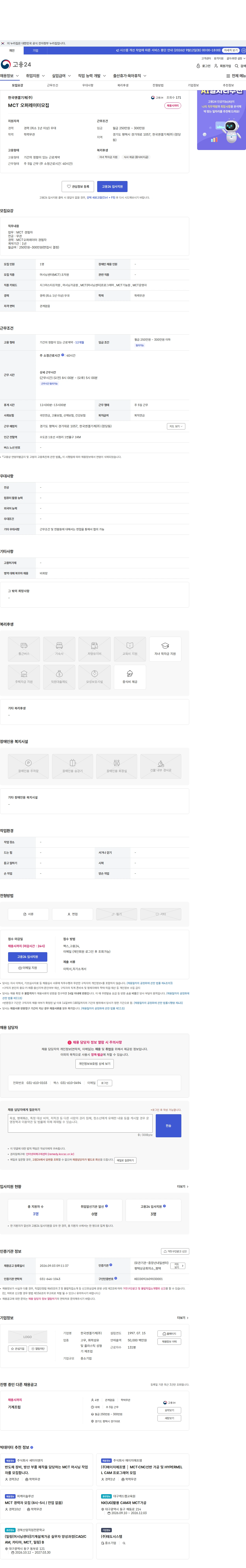Viewport: 246px width, 1568px height.
Task: Click the 중식비 제공 welfare icon
Action: pos(130,677)
